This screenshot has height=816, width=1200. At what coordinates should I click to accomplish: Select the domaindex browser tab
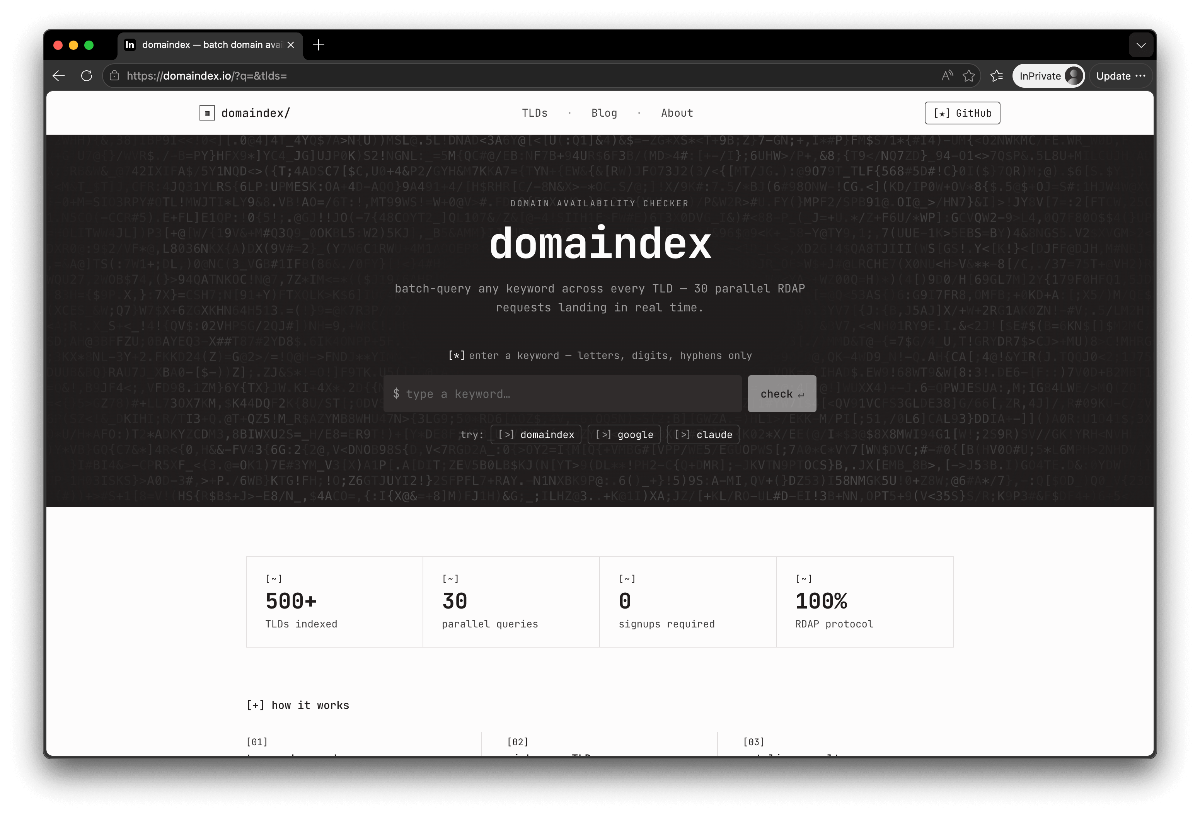(210, 45)
